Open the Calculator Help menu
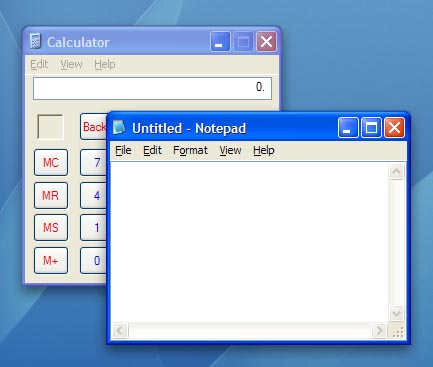The height and width of the screenshot is (367, 433). (105, 64)
